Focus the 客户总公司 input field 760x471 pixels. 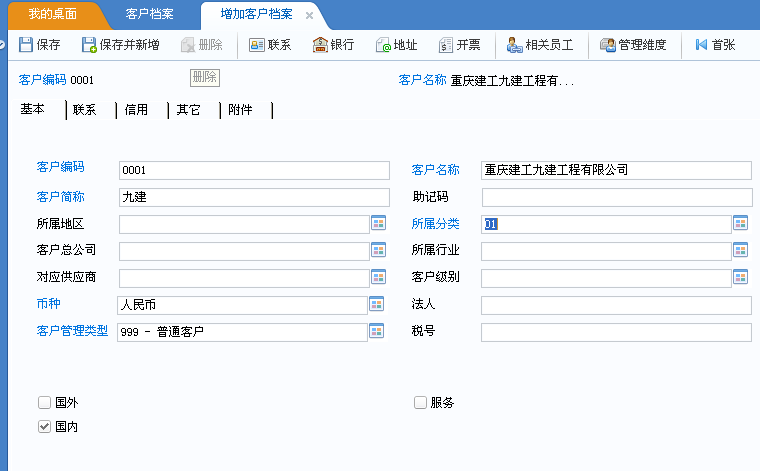[x=244, y=251]
